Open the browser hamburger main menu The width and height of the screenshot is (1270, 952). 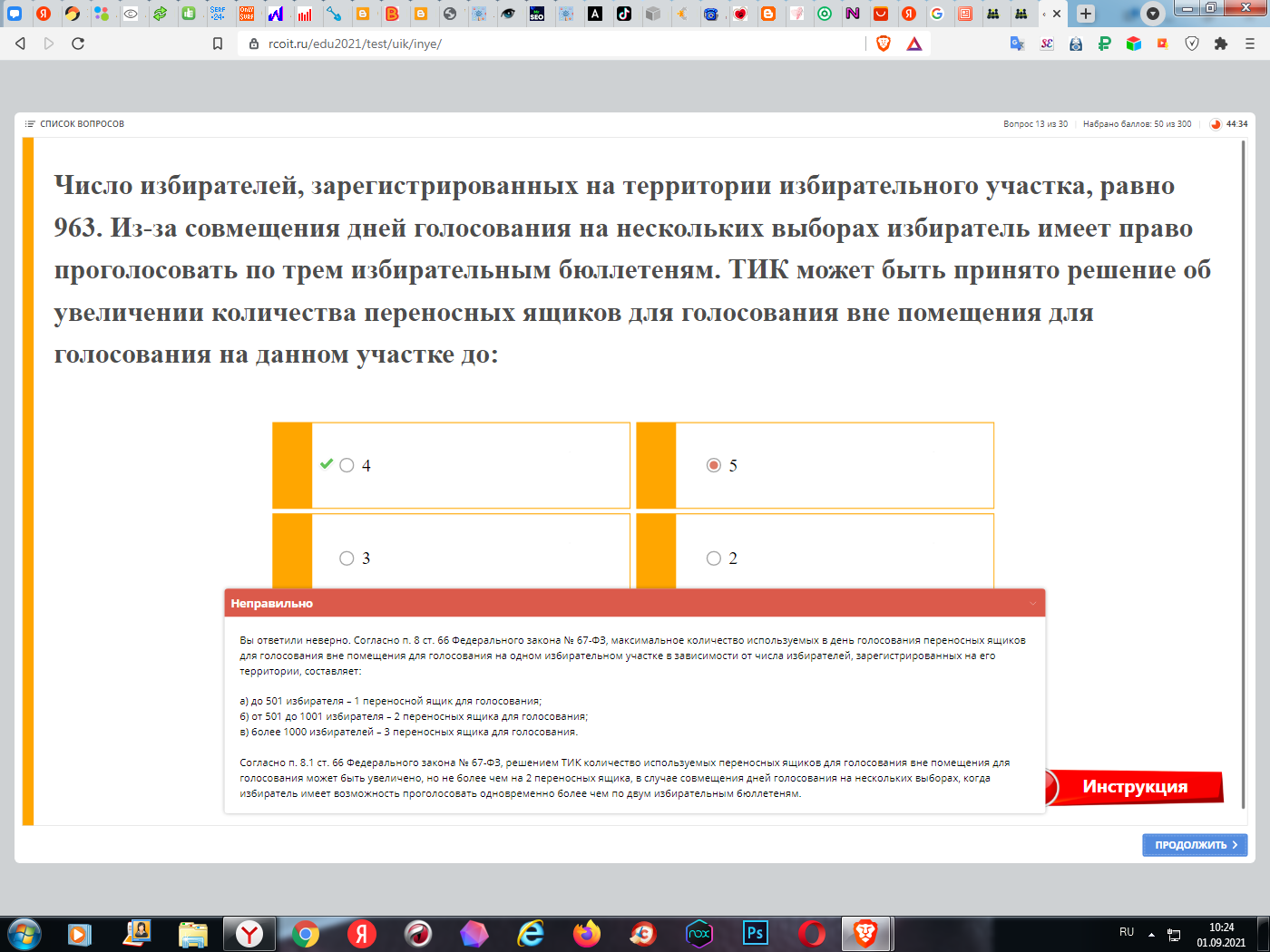point(1250,44)
